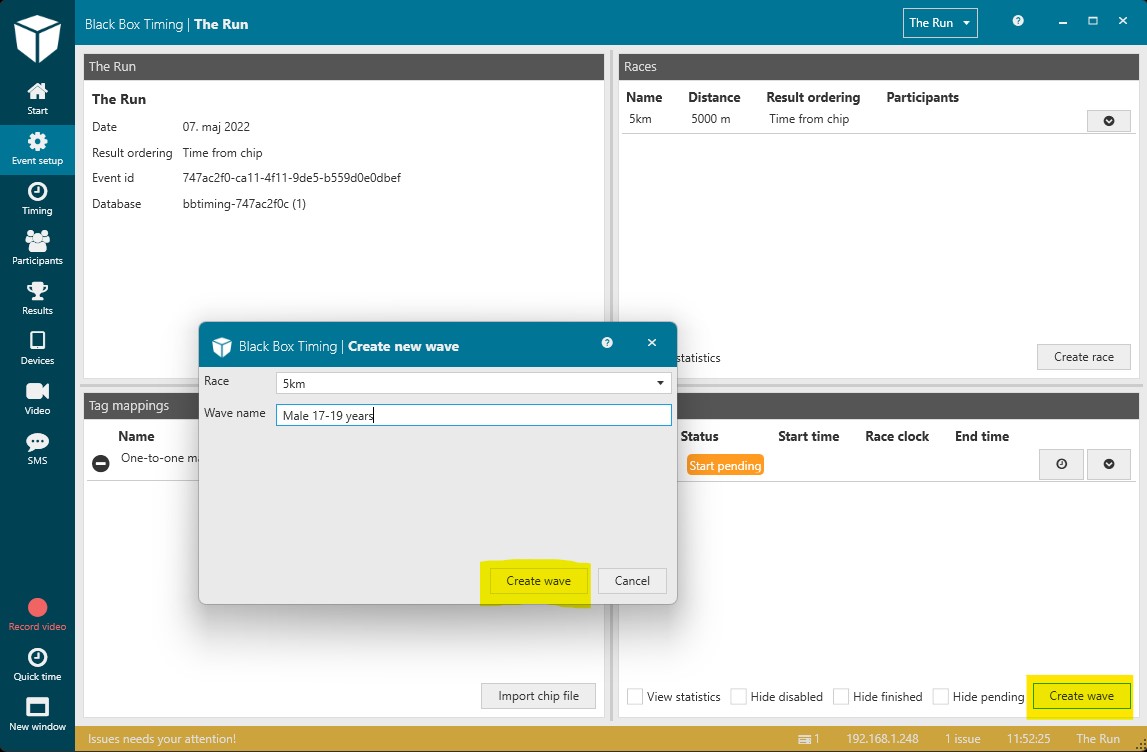Viewport: 1147px width, 752px height.
Task: Cancel the Create new wave dialog
Action: 632,581
